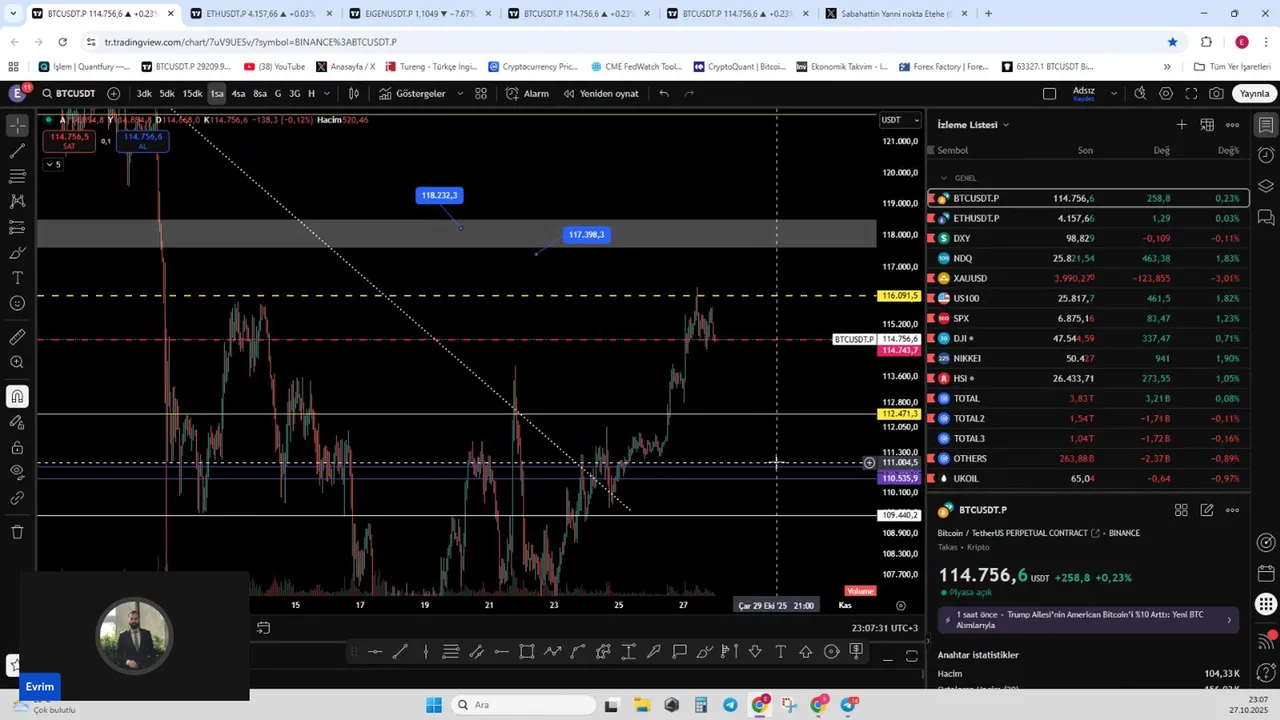Toggle magnet mode

(17, 397)
